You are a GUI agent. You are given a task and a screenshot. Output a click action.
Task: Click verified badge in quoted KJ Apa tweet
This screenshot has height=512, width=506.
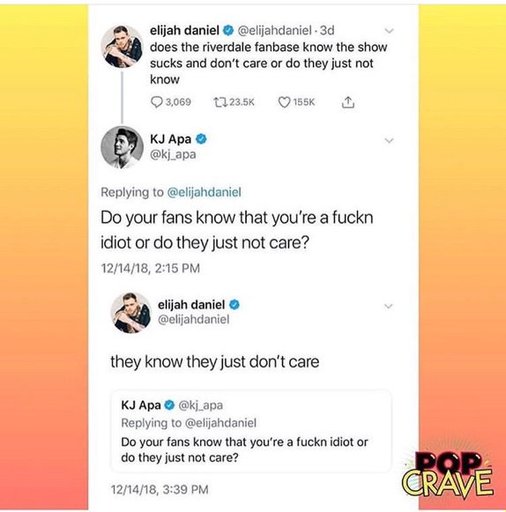(x=170, y=405)
